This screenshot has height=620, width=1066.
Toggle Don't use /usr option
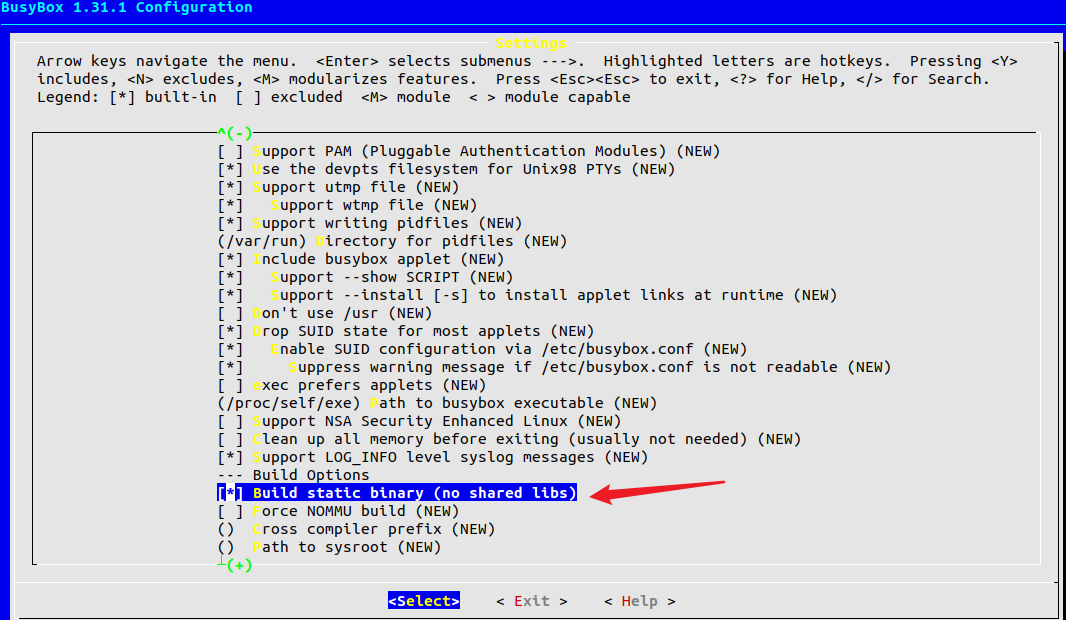point(324,313)
